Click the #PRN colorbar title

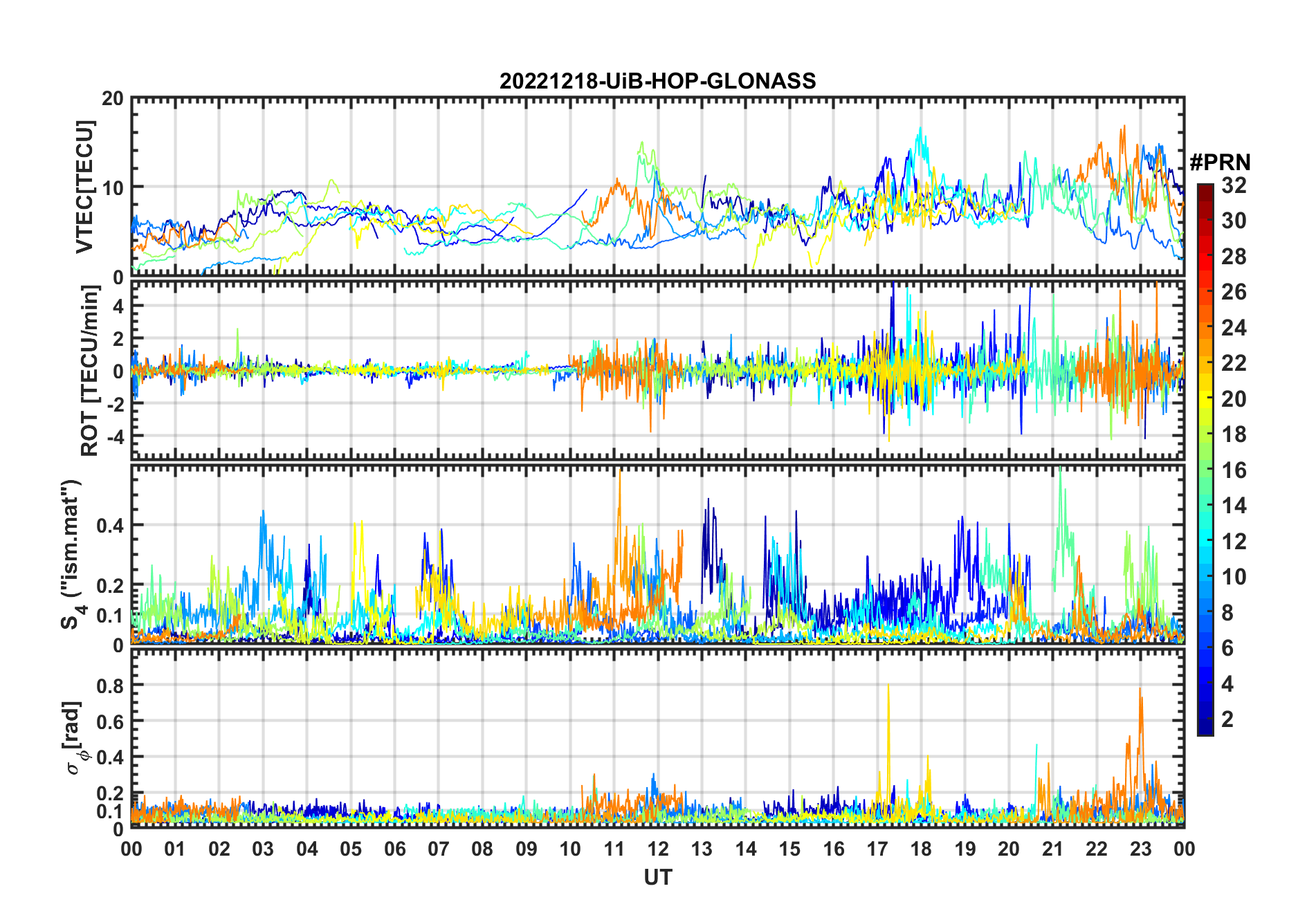1220,163
